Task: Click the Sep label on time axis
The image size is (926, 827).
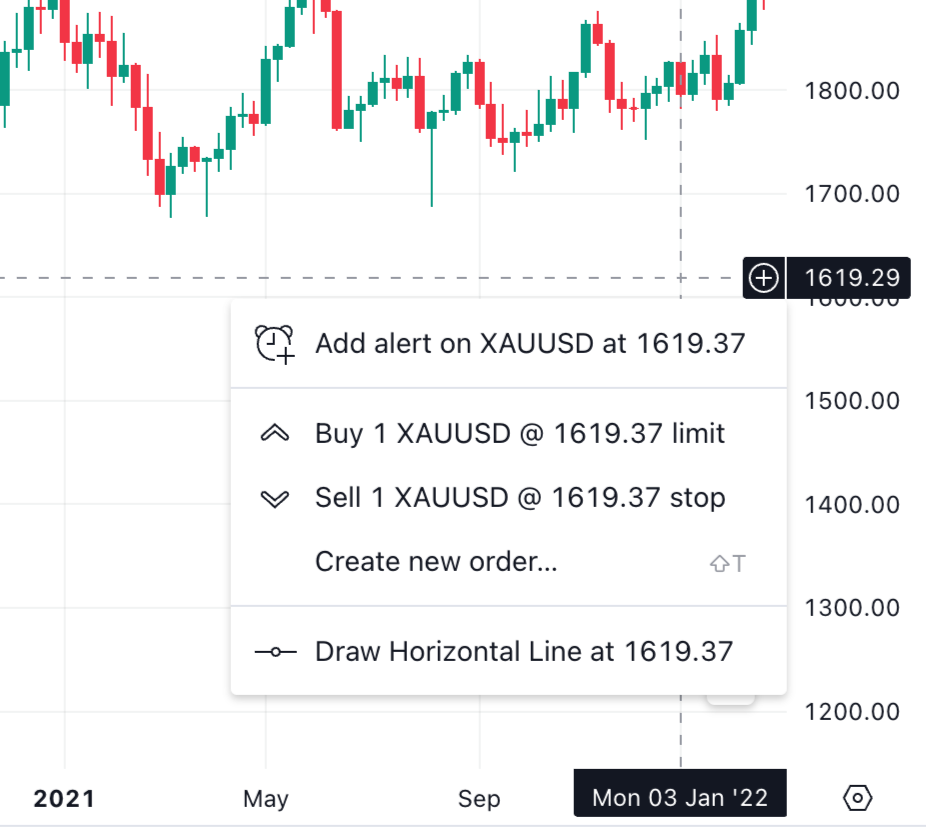Action: point(479,799)
